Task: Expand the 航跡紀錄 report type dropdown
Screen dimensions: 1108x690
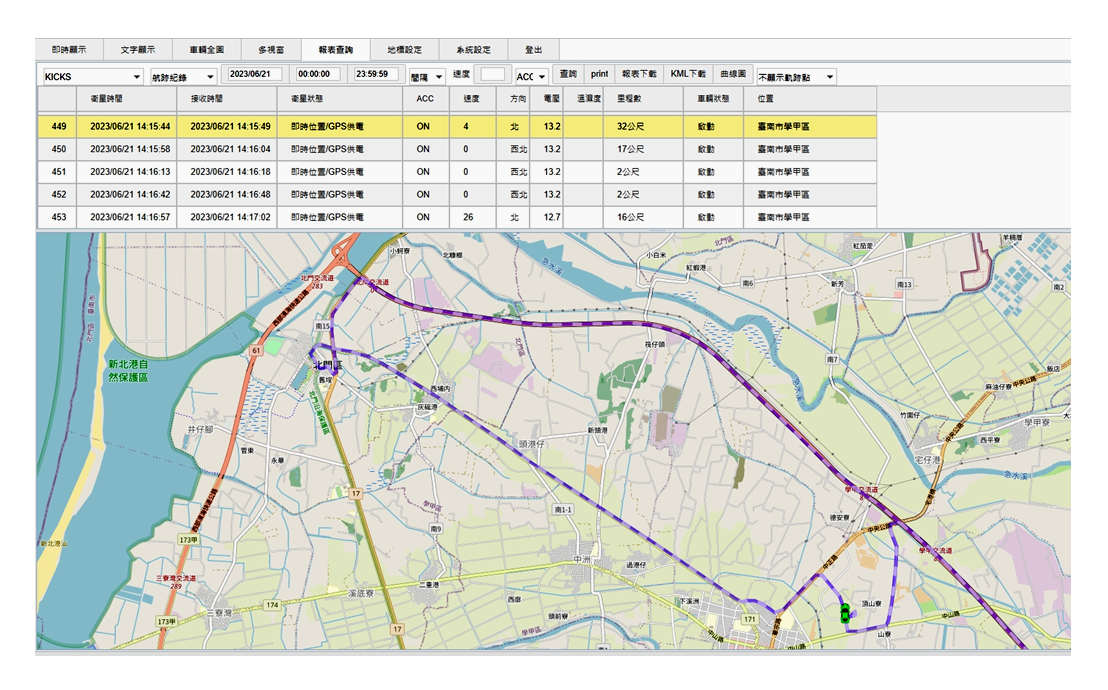Action: pyautogui.click(x=182, y=77)
